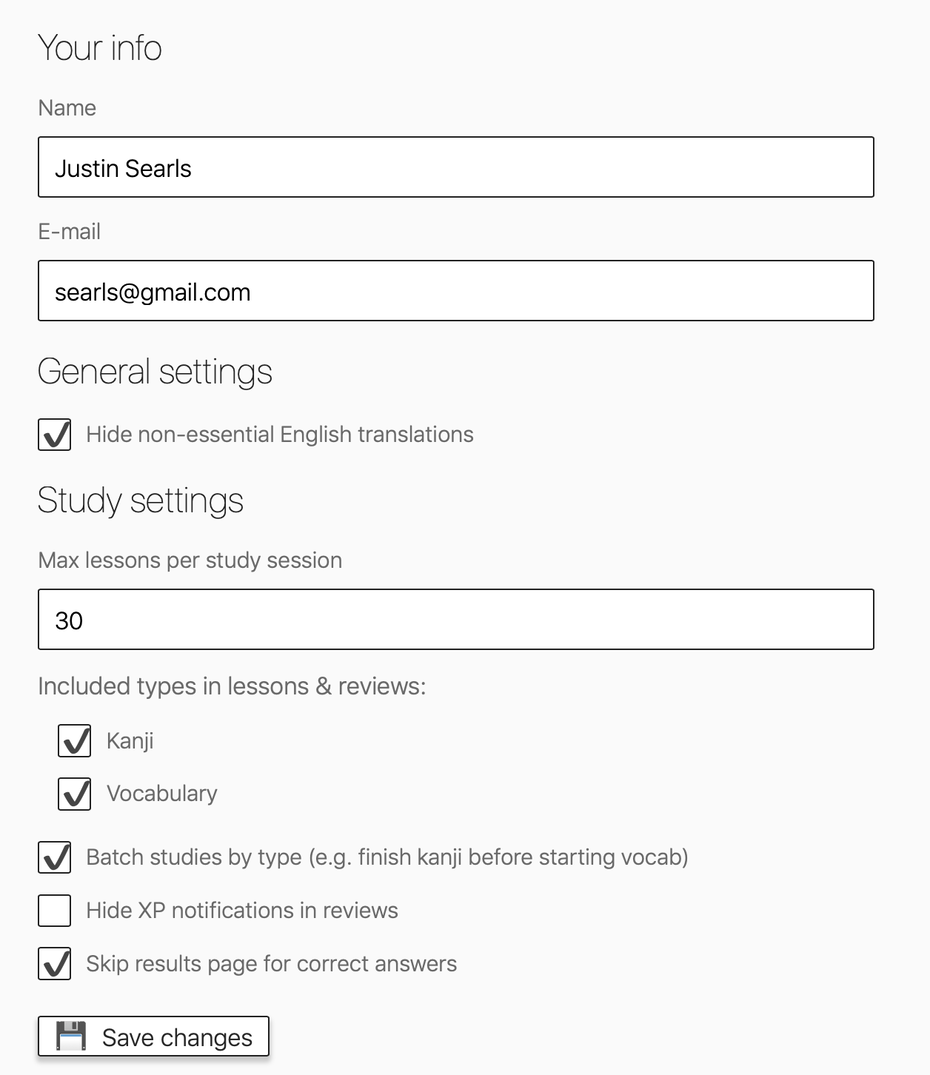The image size is (930, 1075).
Task: Click the "Skip results page for correct answers" text
Action: pyautogui.click(x=271, y=964)
